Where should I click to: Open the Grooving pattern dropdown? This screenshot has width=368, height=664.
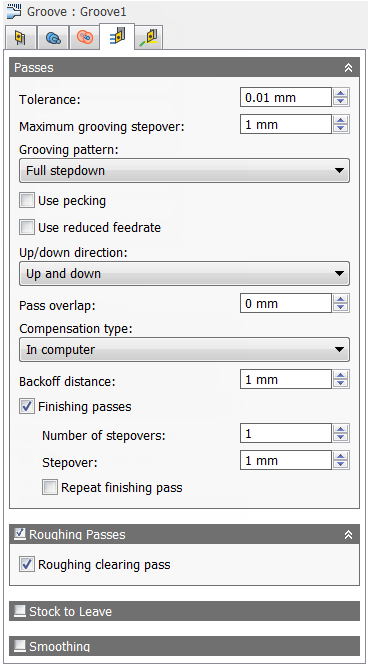184,171
